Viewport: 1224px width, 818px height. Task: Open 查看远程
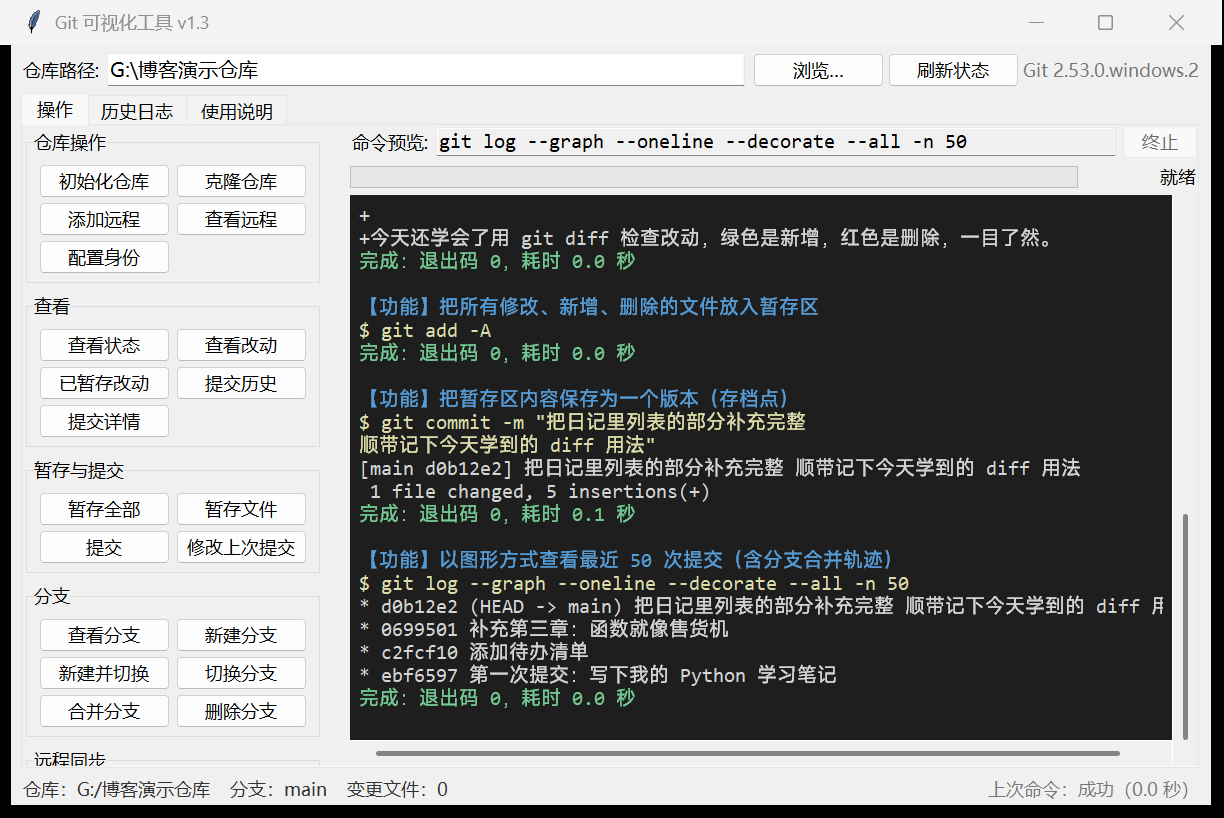pos(241,220)
